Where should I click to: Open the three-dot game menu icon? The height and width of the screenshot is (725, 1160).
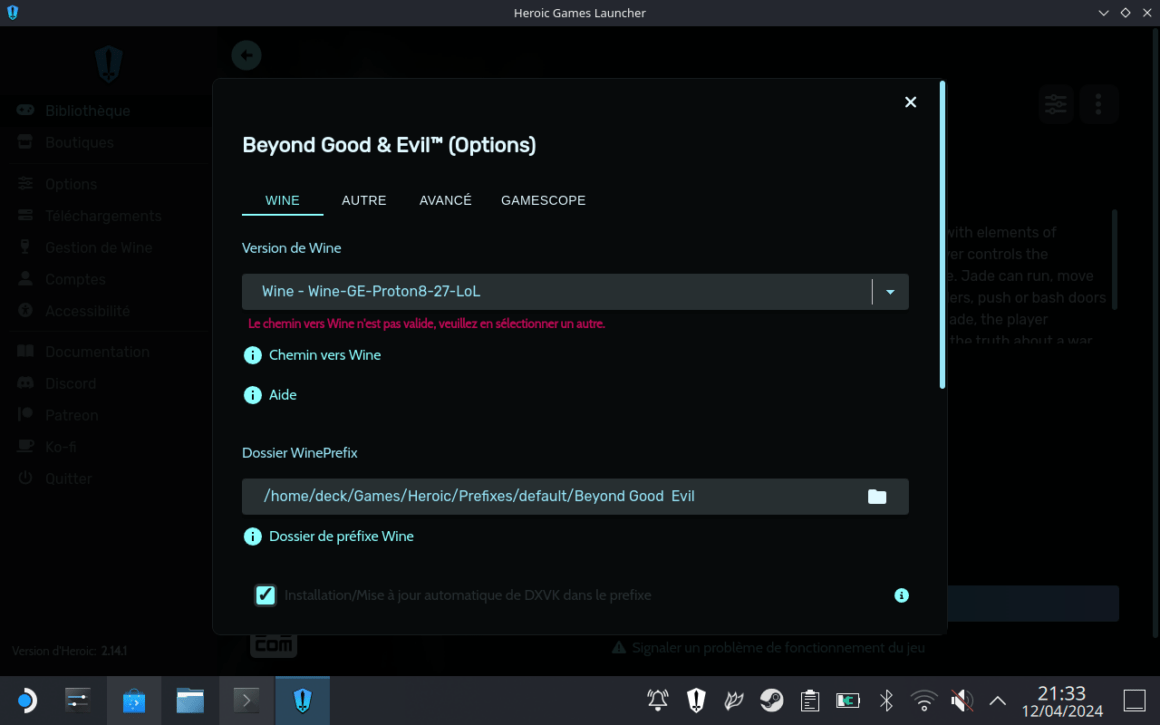[x=1098, y=104]
